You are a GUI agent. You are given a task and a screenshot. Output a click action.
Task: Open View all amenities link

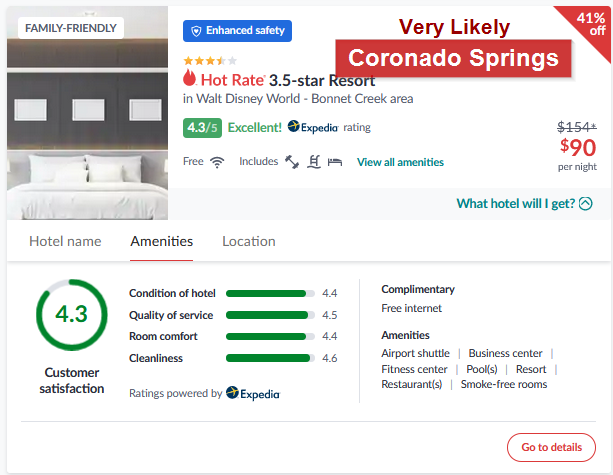(400, 162)
